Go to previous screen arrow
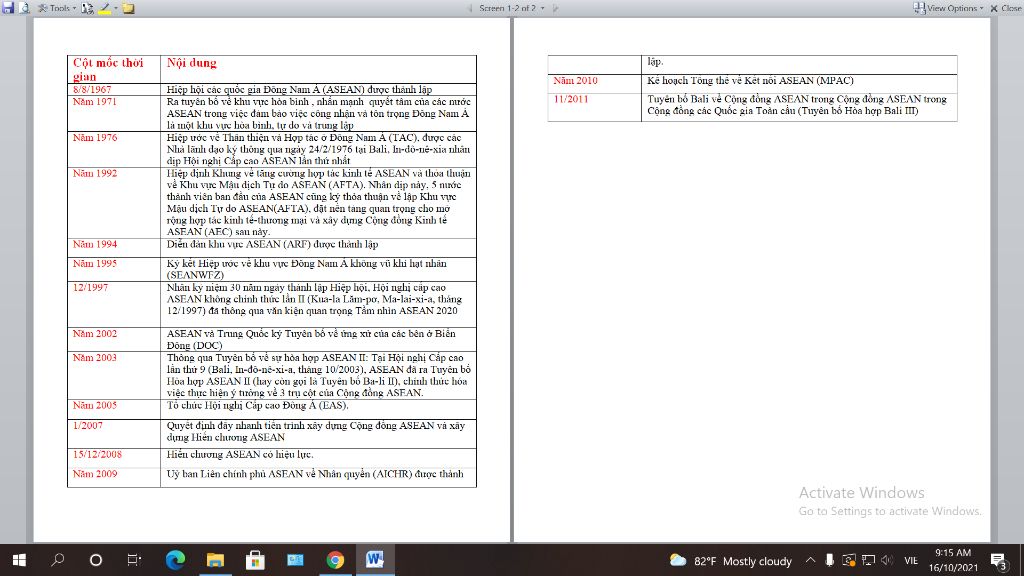Image resolution: width=1024 pixels, height=576 pixels. click(x=470, y=8)
